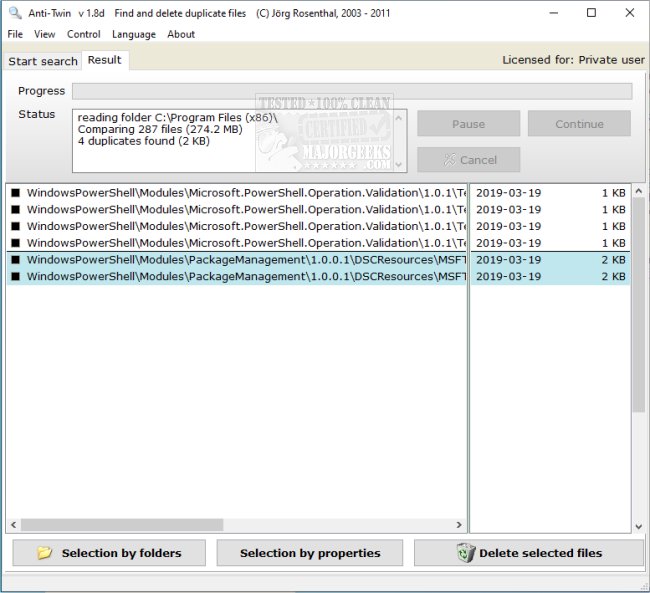Screen dimensions: 650x593
Task: Click 'reading folder C:\Program Files (x86)\' line
Action: [x=177, y=117]
